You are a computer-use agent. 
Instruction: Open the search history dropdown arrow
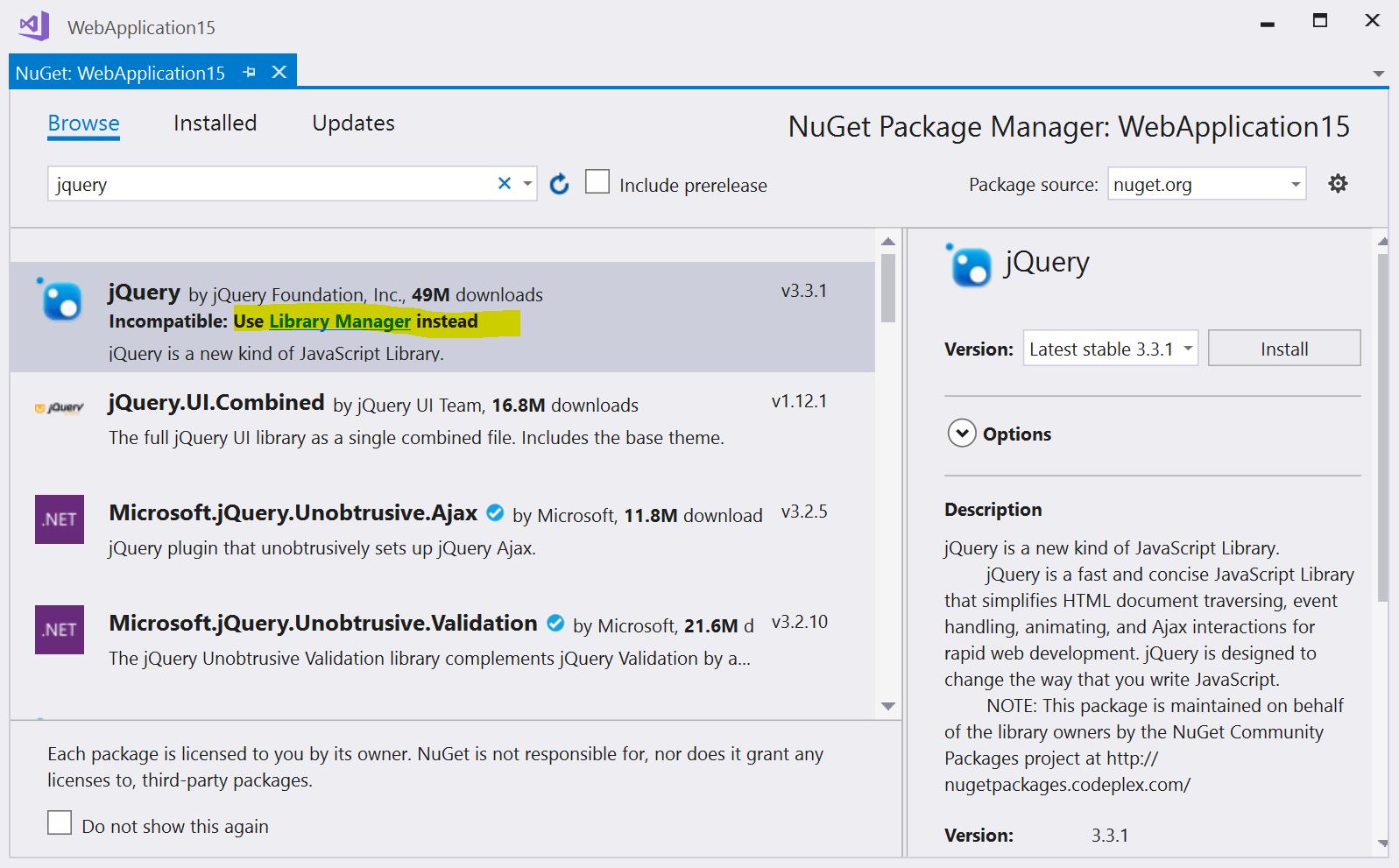pyautogui.click(x=527, y=184)
